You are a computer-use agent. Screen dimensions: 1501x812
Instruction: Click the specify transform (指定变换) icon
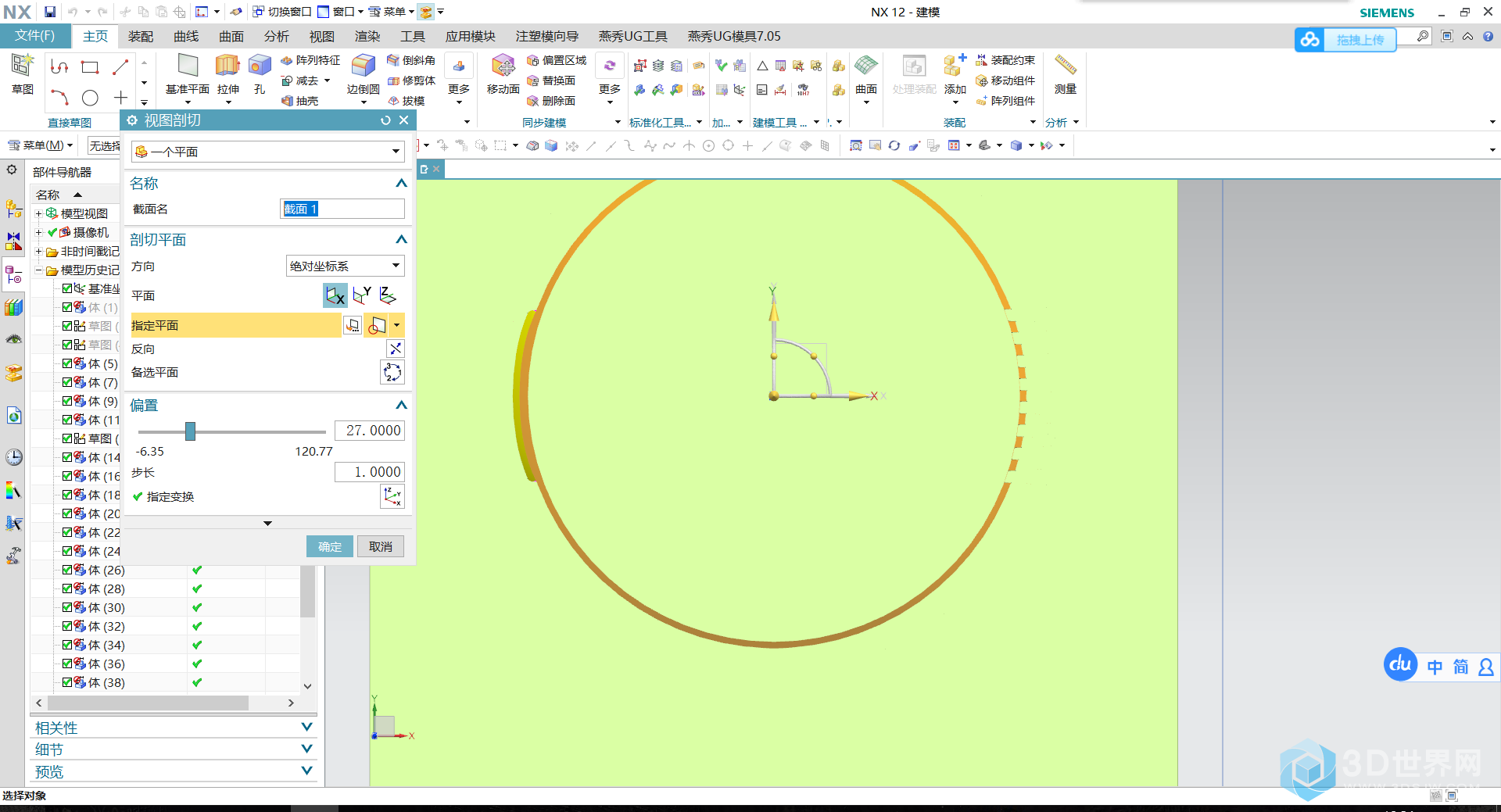(392, 496)
